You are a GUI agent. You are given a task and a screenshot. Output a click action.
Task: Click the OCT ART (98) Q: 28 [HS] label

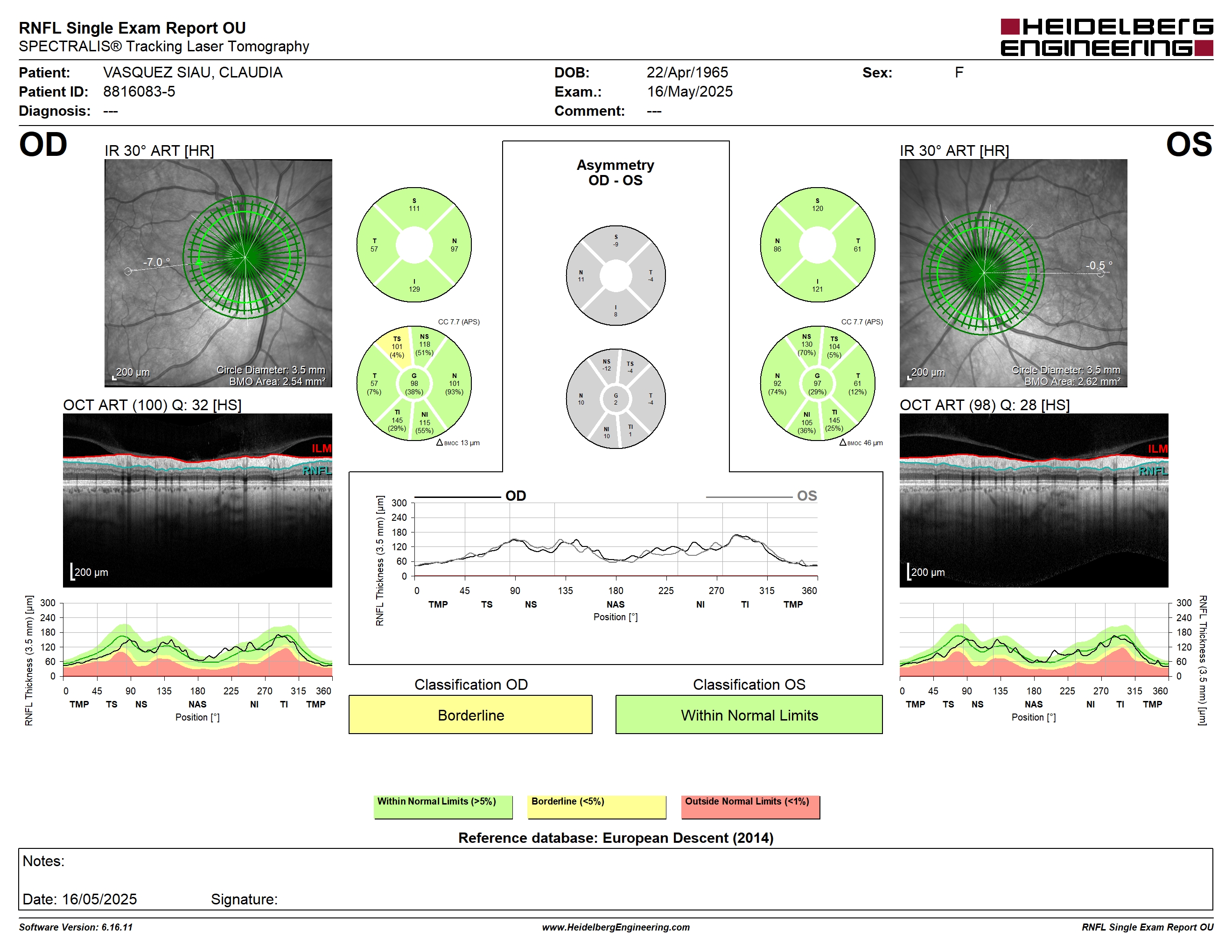point(984,405)
